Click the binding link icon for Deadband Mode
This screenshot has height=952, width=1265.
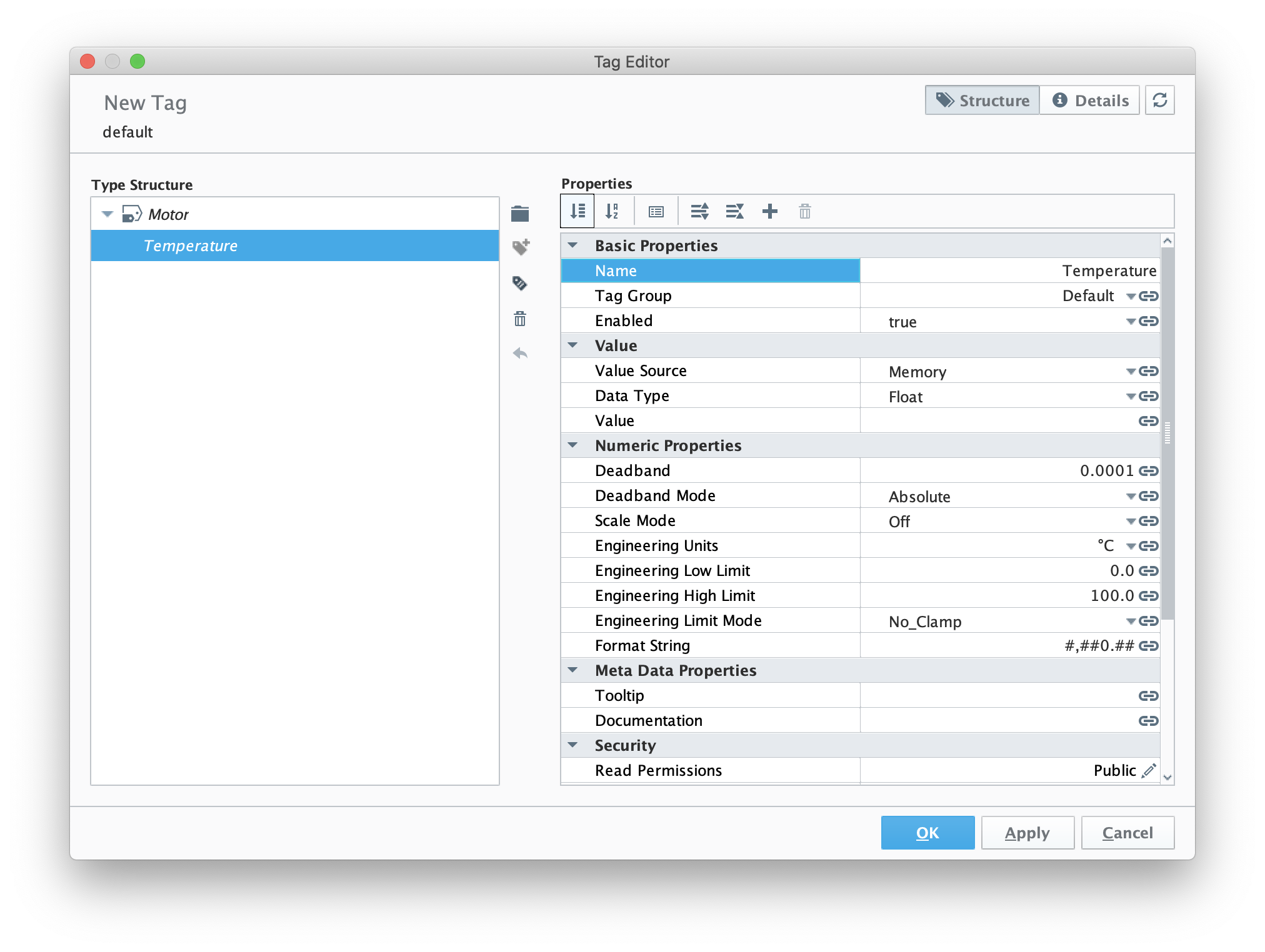coord(1148,496)
